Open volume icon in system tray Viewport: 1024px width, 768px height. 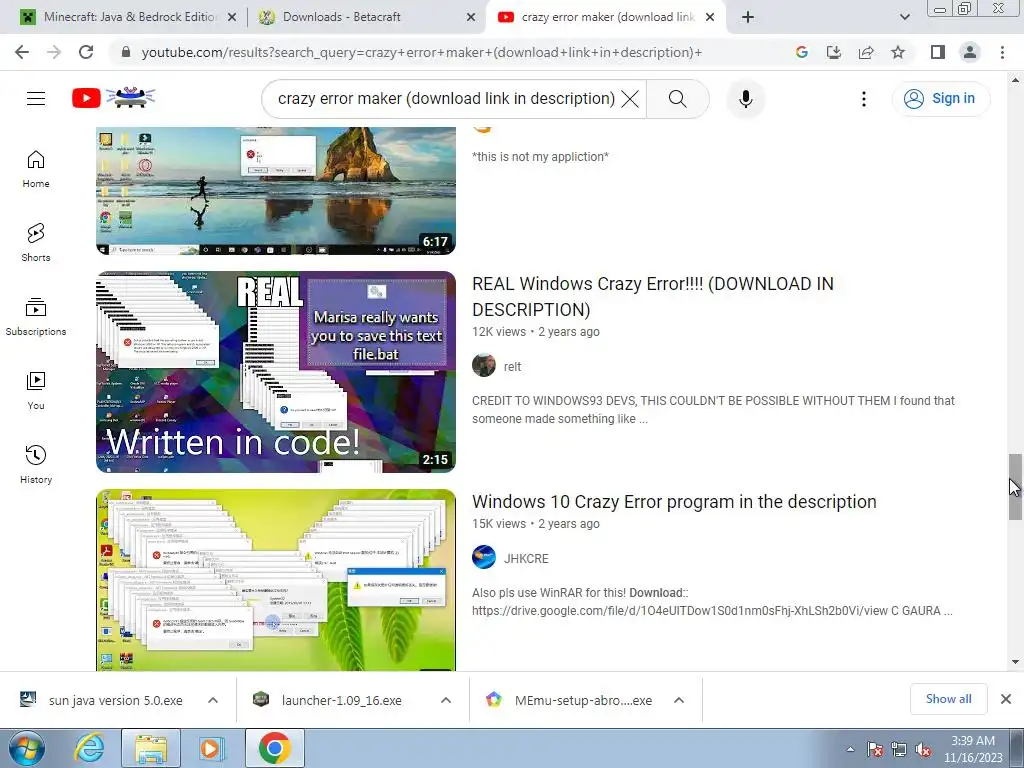(923, 750)
